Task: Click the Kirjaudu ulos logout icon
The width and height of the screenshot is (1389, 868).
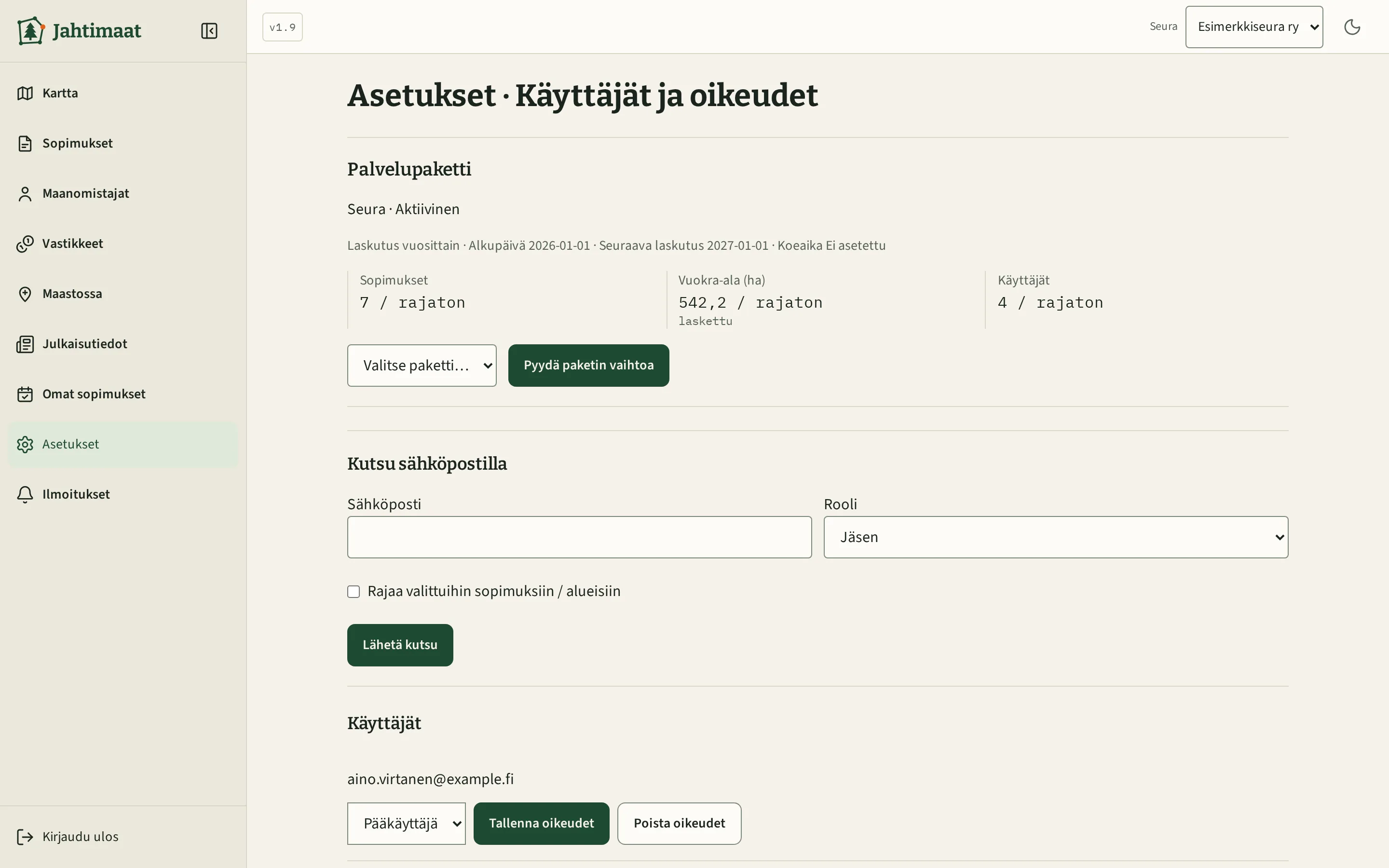Action: pos(25,837)
